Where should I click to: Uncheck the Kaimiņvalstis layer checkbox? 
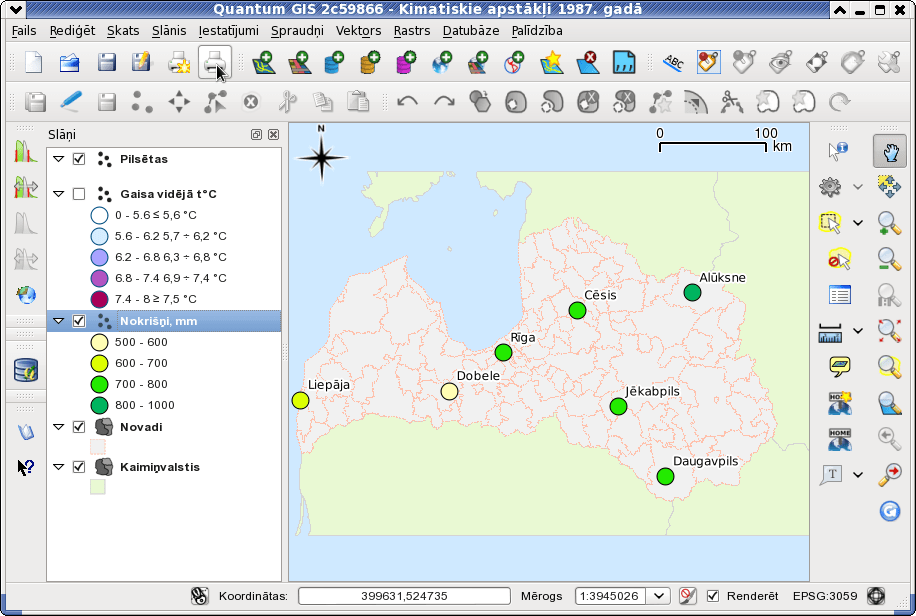pyautogui.click(x=79, y=467)
